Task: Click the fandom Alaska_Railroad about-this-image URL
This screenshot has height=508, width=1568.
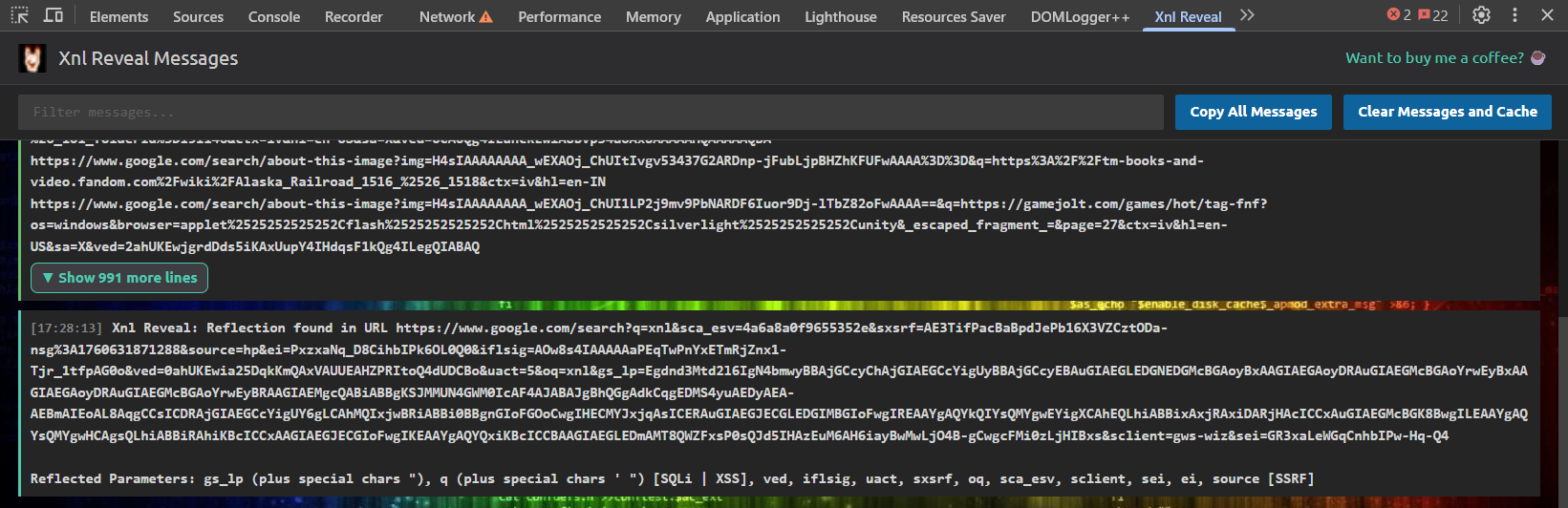Action: 617,171
